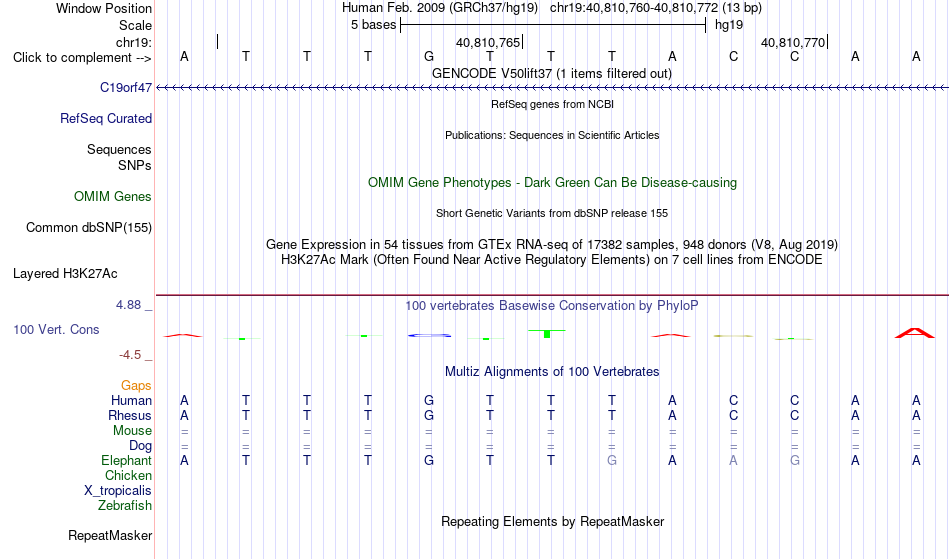Select the Human species label
The image size is (950, 559).
131,400
